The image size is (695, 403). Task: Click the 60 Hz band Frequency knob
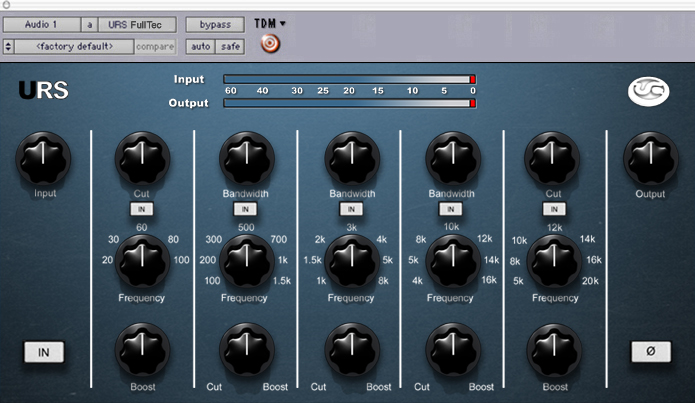142,261
